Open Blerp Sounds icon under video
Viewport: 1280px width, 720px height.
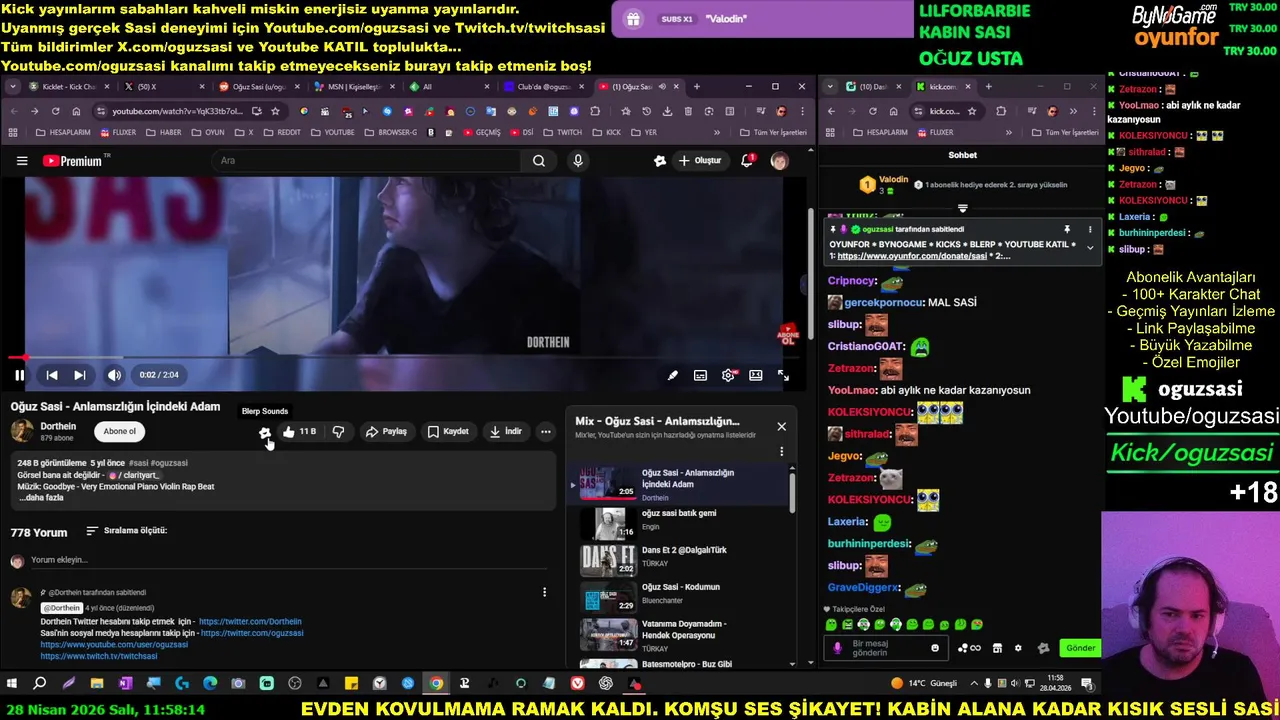coord(264,432)
